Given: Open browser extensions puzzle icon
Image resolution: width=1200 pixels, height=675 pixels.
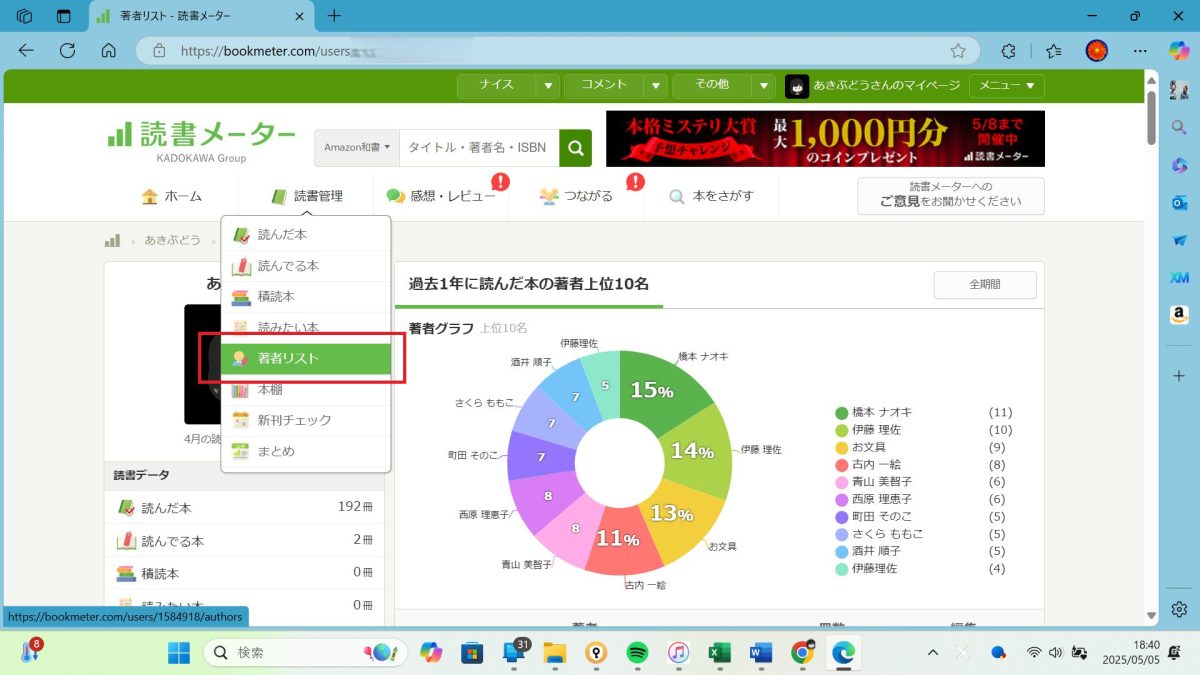Looking at the screenshot, I should point(1009,51).
